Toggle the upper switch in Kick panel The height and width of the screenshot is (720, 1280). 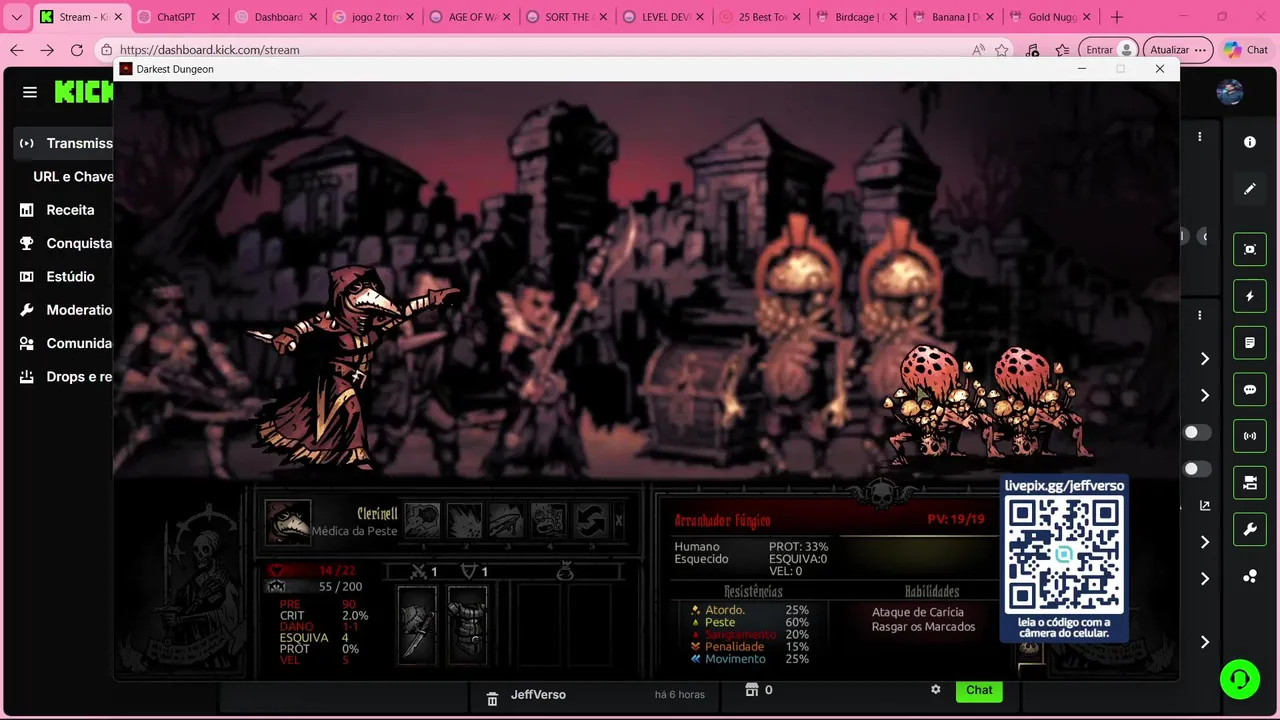[x=1196, y=432]
